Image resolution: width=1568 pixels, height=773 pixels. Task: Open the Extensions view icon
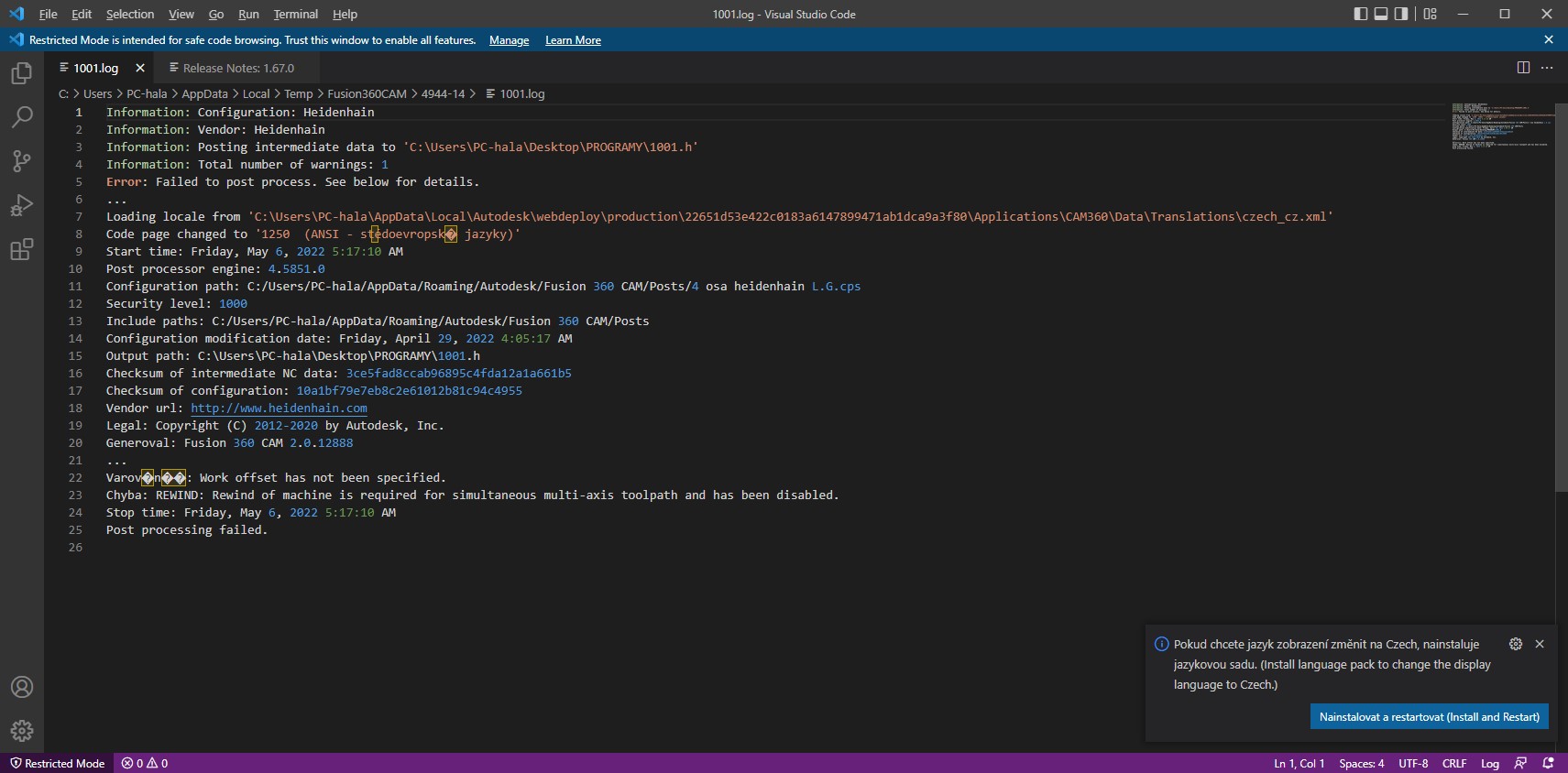[x=22, y=249]
